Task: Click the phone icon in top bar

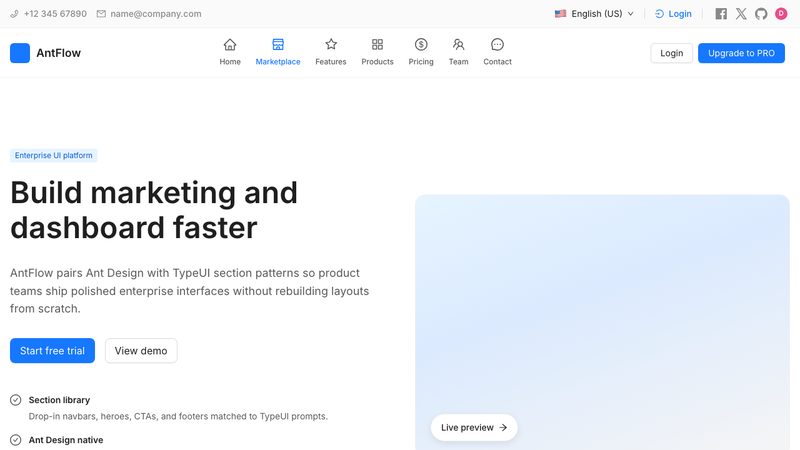Action: point(14,14)
